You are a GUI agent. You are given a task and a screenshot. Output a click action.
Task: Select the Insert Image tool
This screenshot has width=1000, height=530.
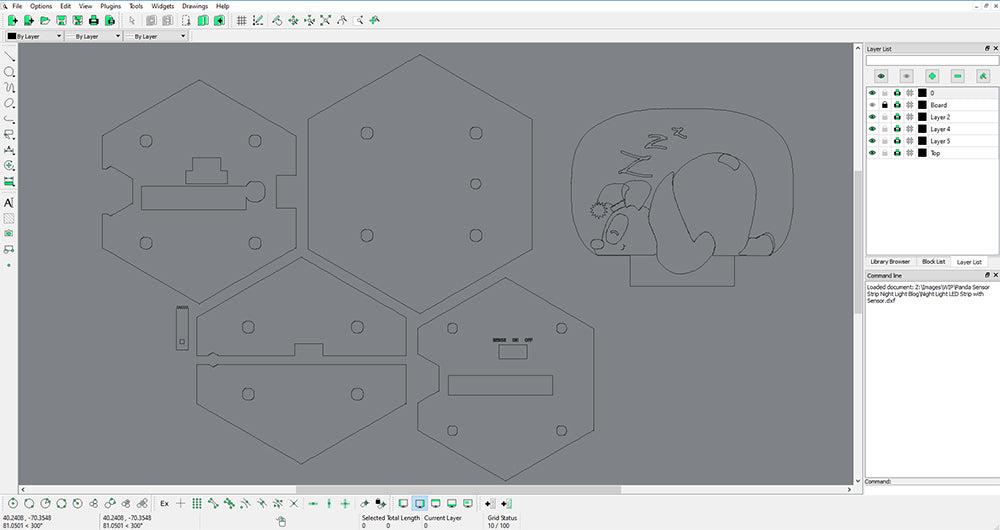point(9,233)
